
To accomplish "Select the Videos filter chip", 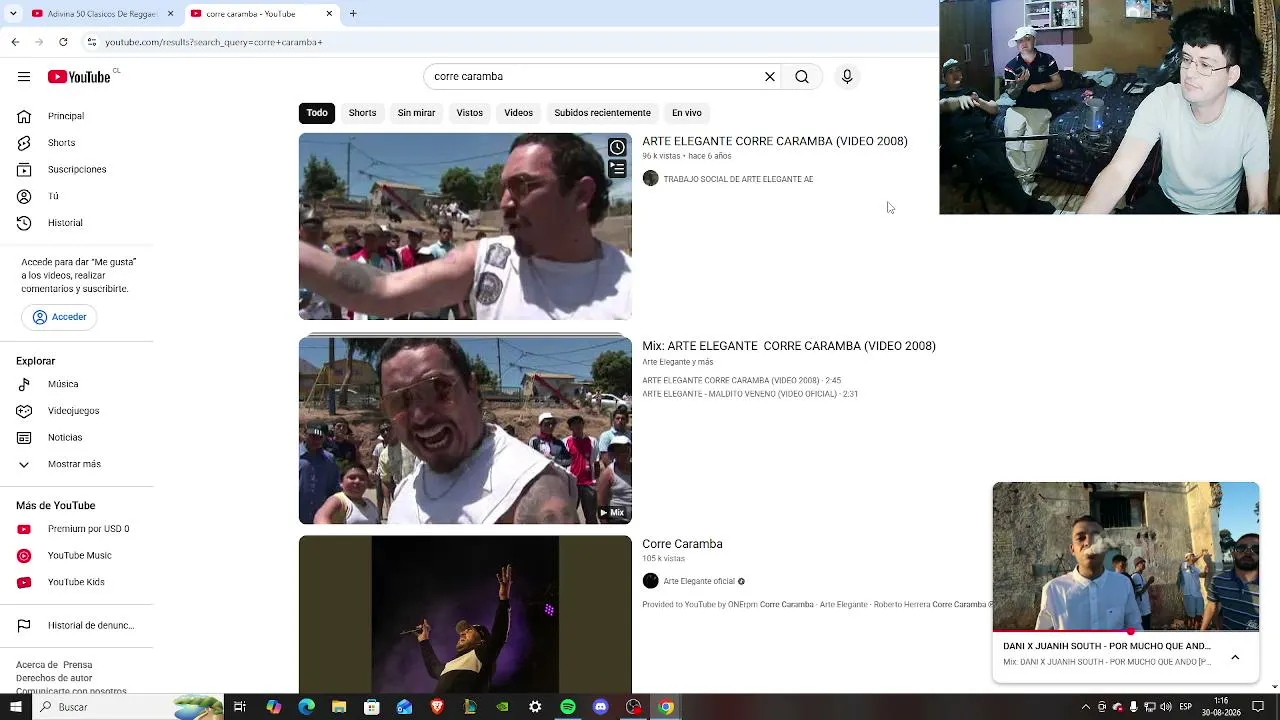I will (518, 113).
